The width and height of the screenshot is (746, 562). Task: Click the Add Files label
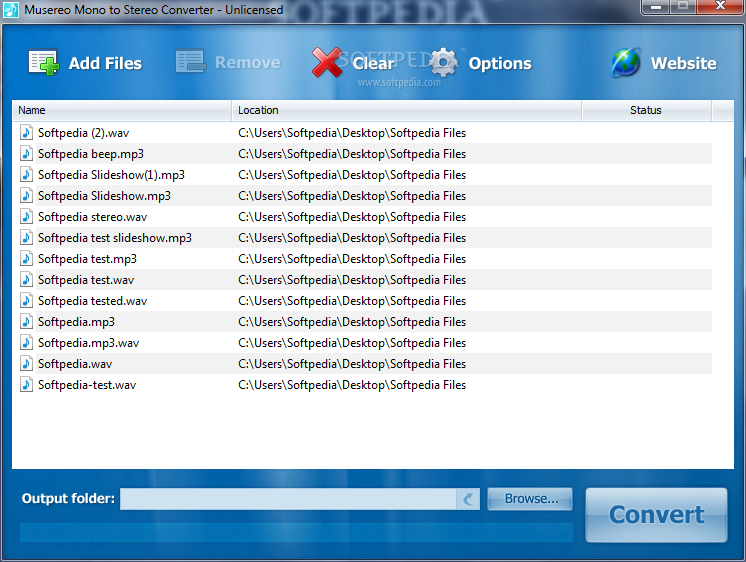click(105, 63)
